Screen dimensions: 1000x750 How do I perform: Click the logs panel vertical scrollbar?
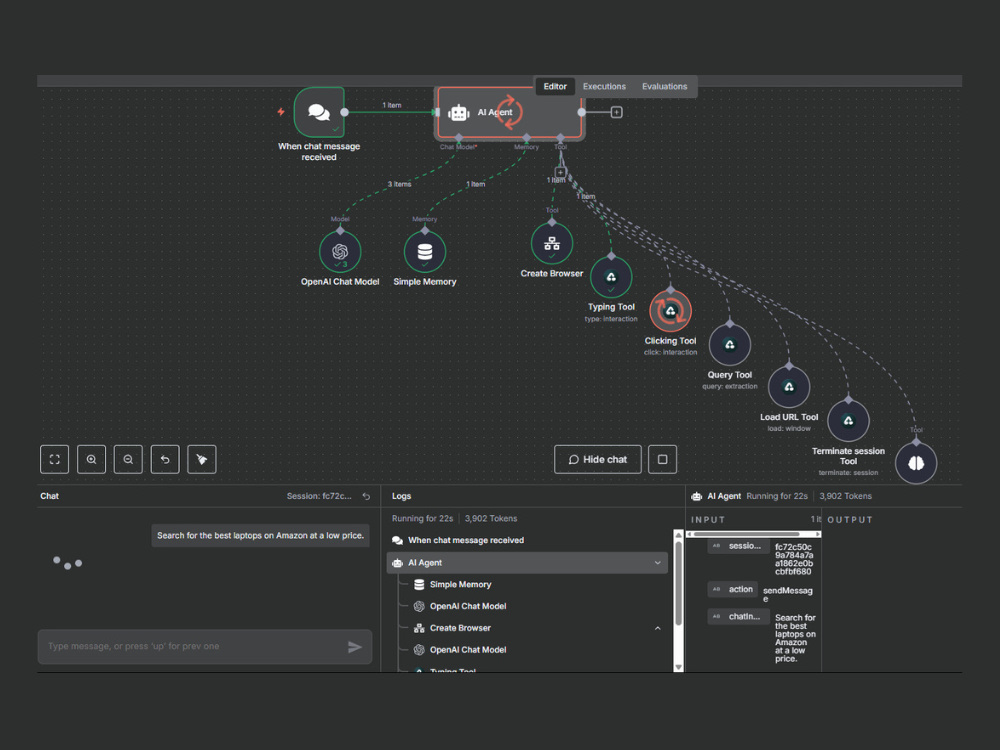tap(679, 582)
